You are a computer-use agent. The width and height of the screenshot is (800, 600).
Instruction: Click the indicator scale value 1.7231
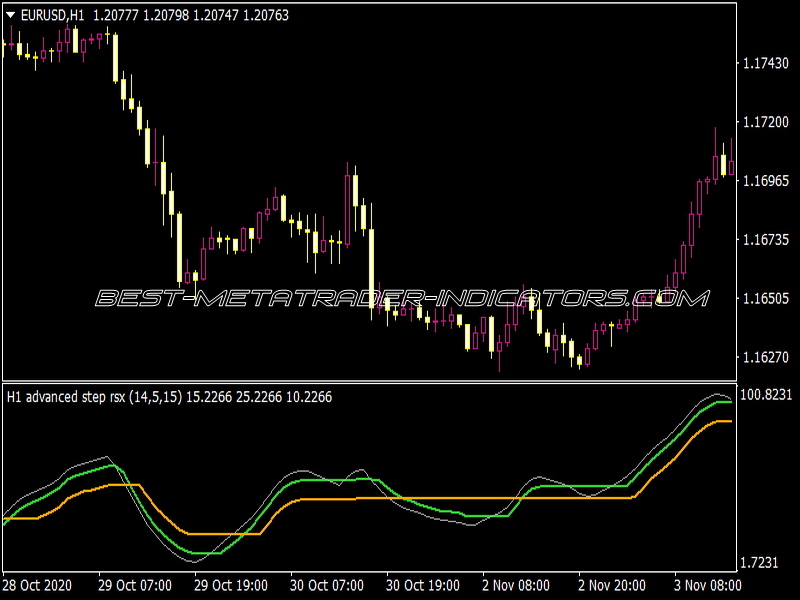759,563
